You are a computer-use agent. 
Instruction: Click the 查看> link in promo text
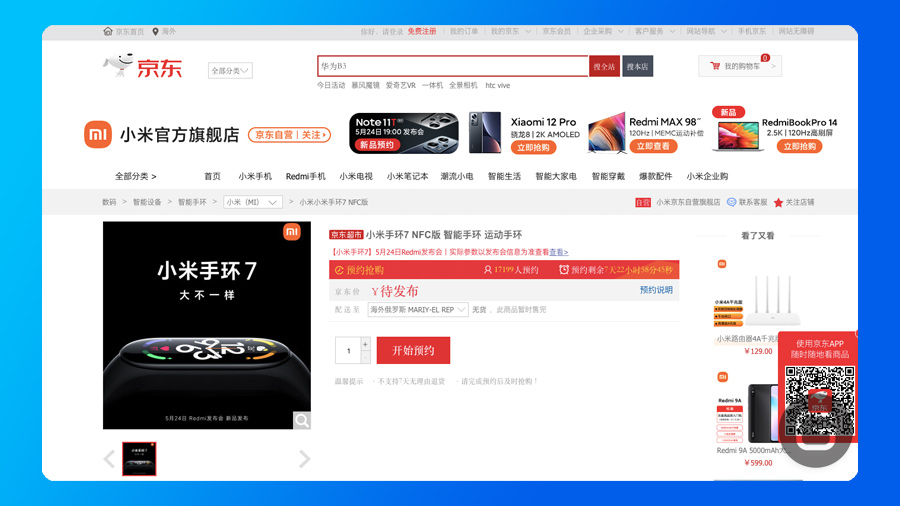point(558,252)
